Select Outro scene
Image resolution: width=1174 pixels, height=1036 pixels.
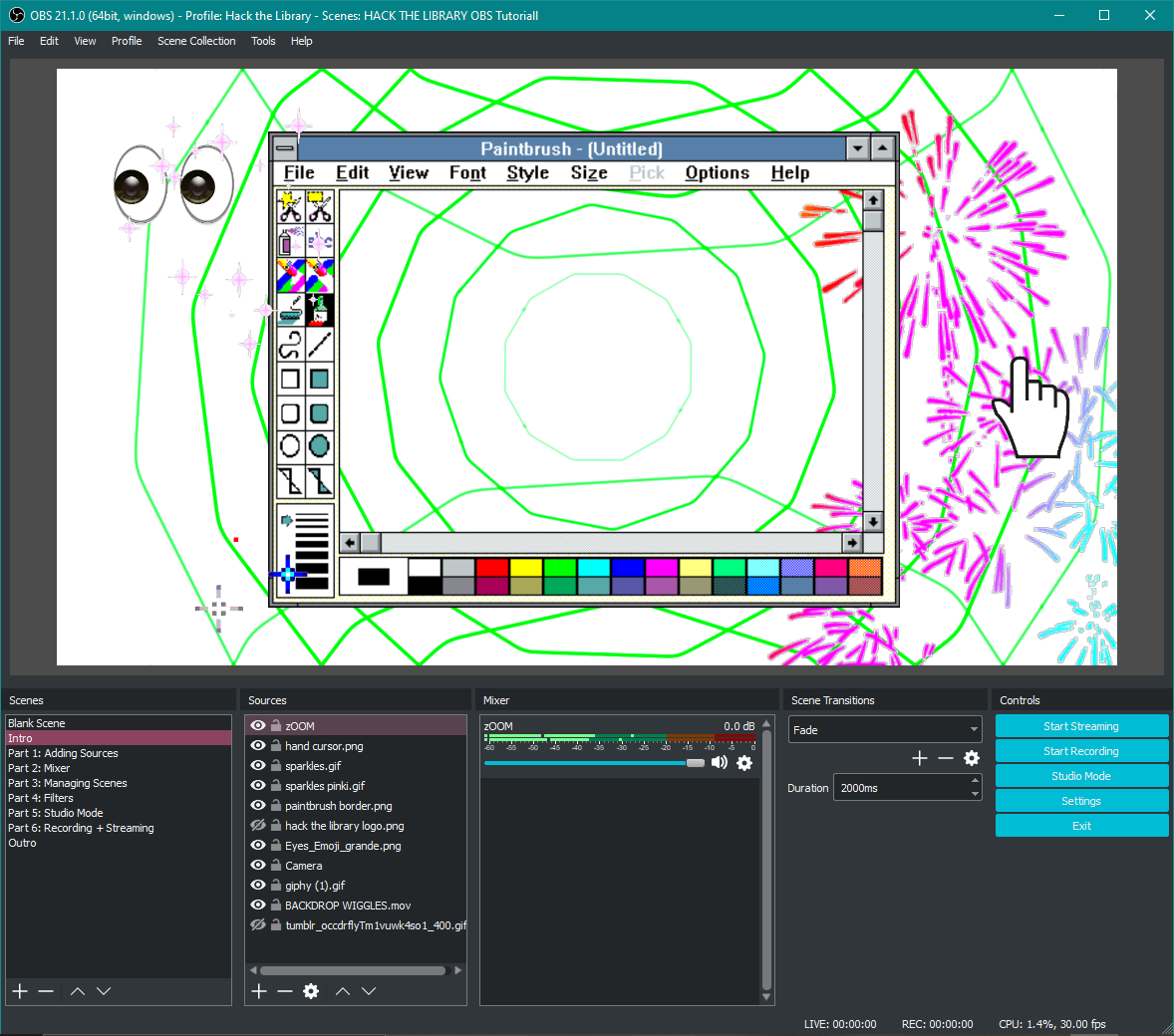pyautogui.click(x=119, y=843)
